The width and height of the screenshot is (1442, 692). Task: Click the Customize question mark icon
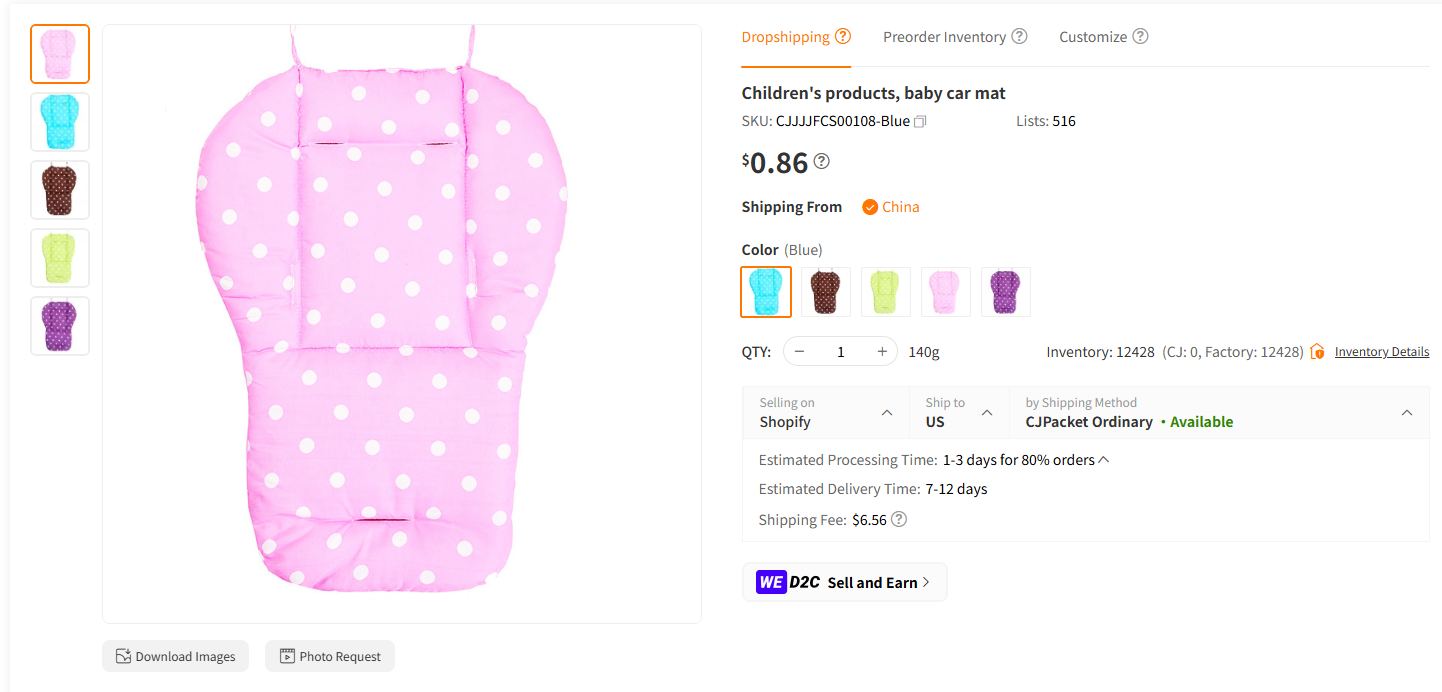point(1141,36)
